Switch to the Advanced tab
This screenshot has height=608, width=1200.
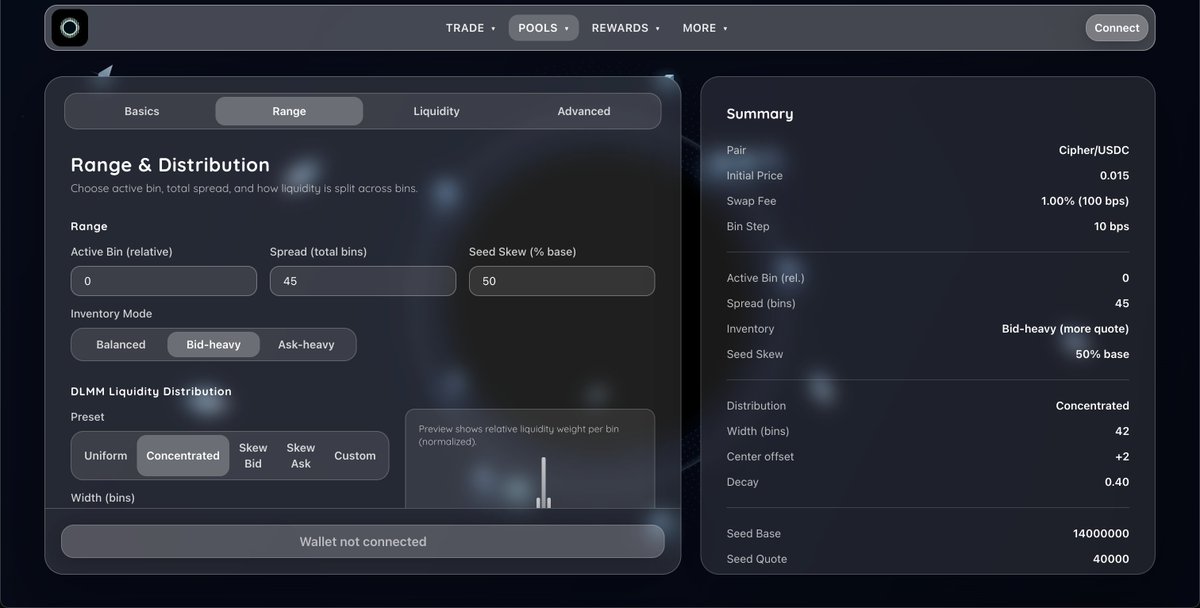coord(584,111)
